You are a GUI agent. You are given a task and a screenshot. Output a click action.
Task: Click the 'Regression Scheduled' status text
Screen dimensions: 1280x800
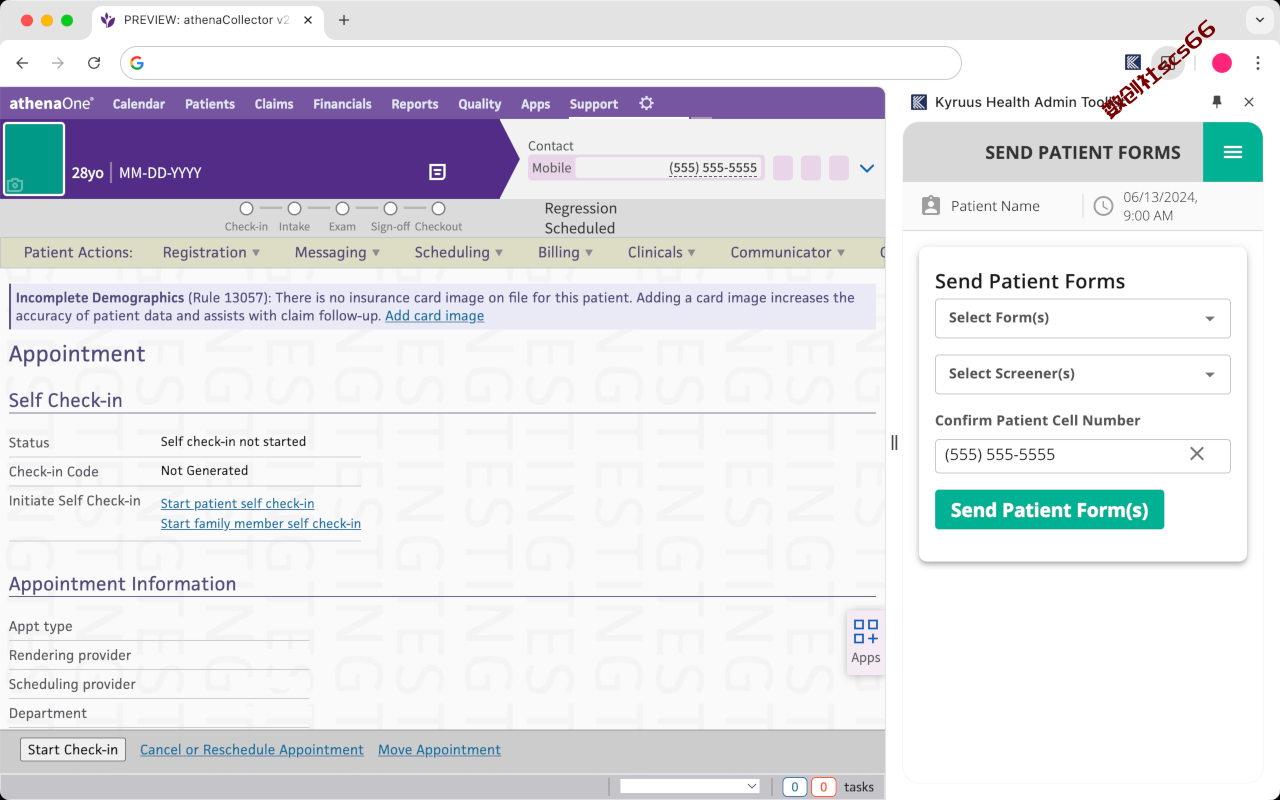(x=581, y=218)
